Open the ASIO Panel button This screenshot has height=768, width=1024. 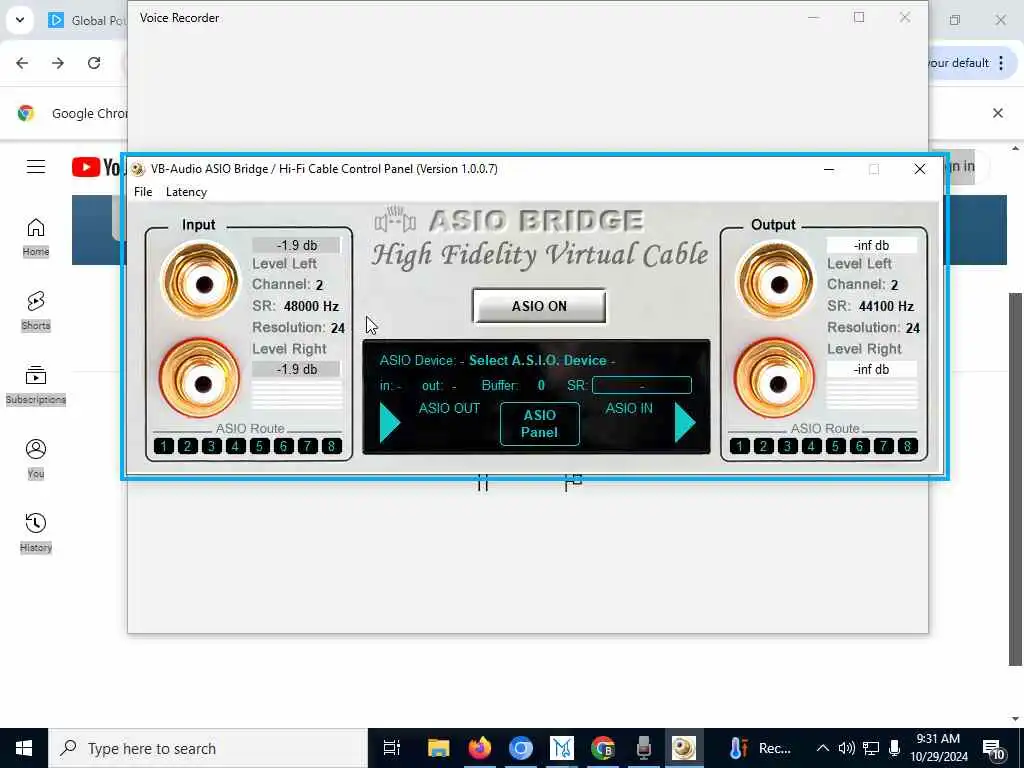(539, 423)
